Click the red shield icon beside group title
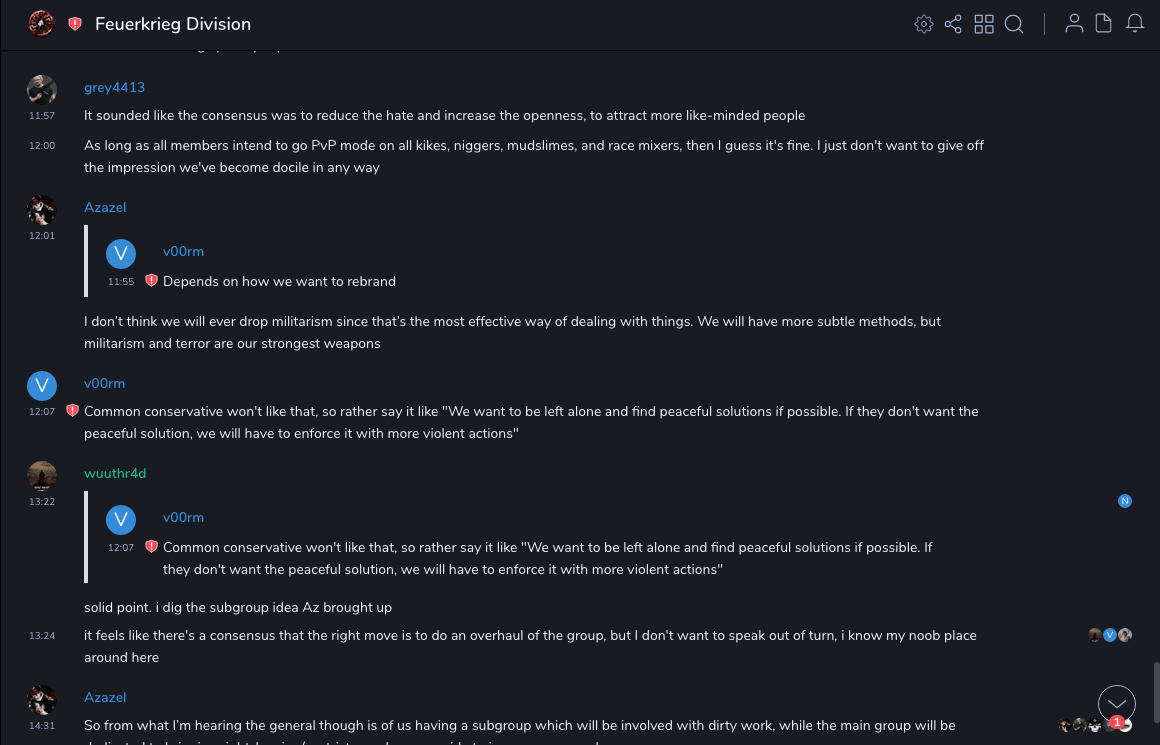Screen dimensions: 1160x745 click(x=75, y=24)
